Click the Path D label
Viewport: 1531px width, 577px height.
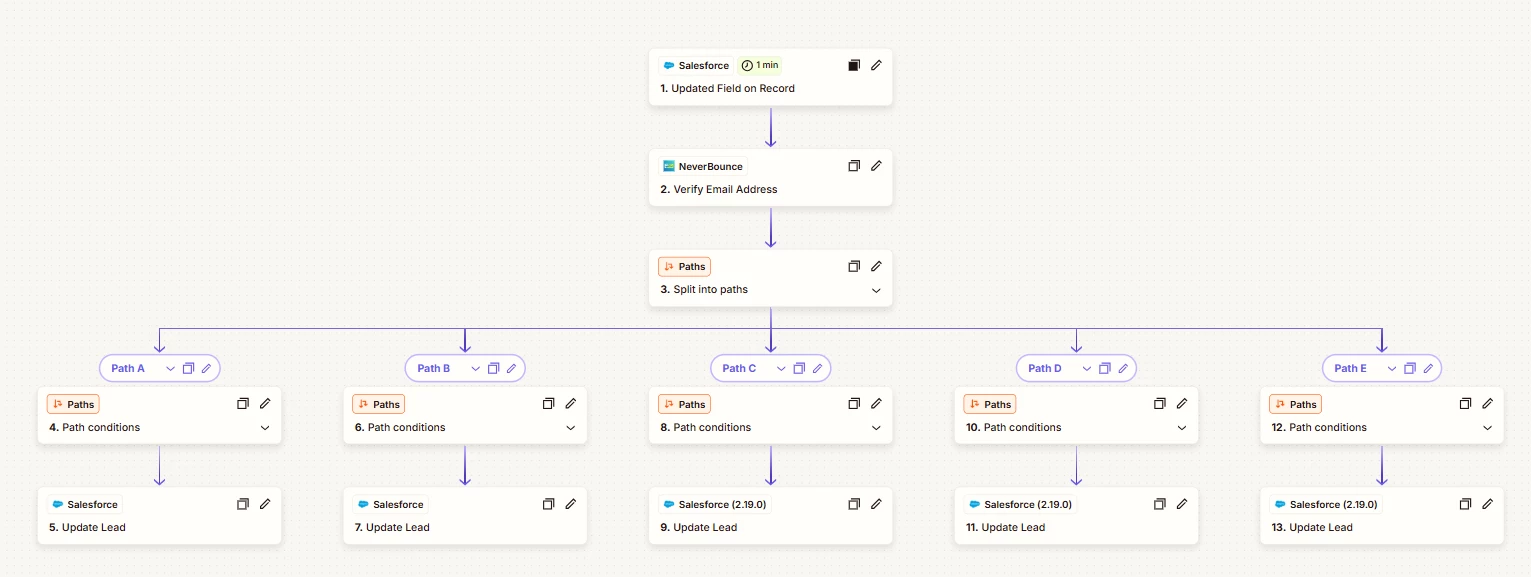click(1045, 368)
